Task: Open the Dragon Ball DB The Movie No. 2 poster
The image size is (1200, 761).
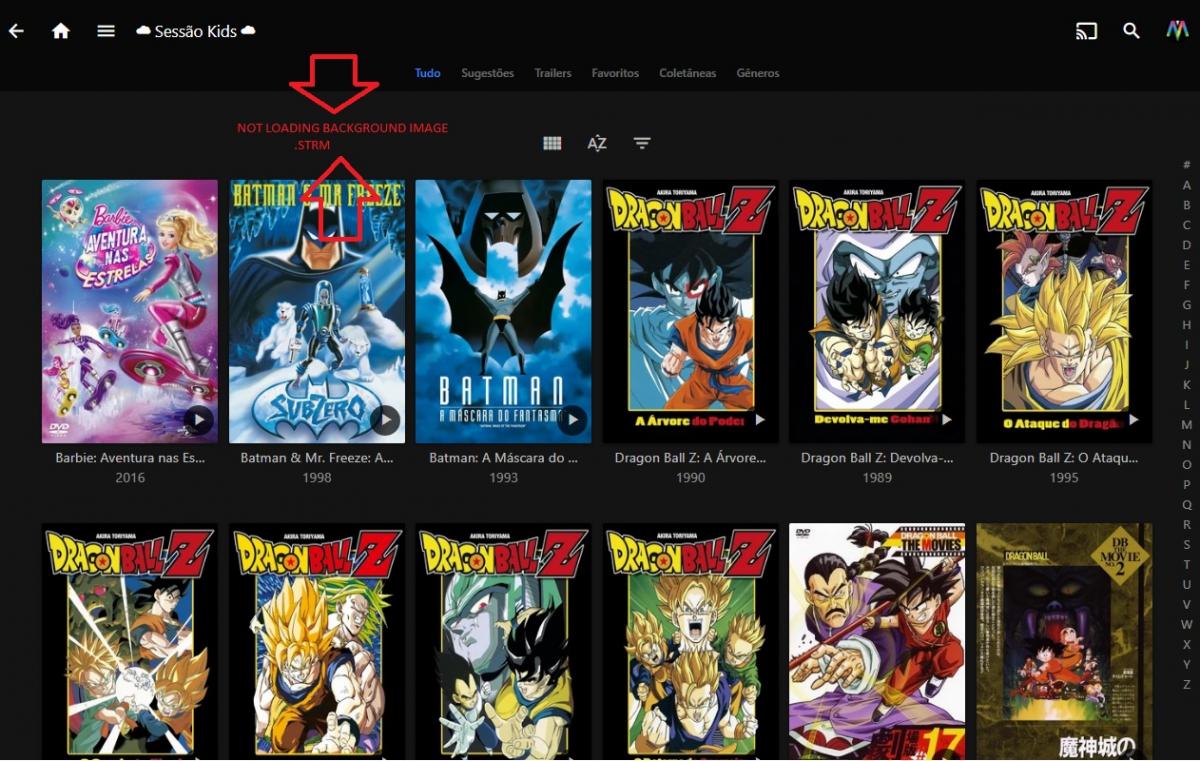Action: (x=1065, y=641)
